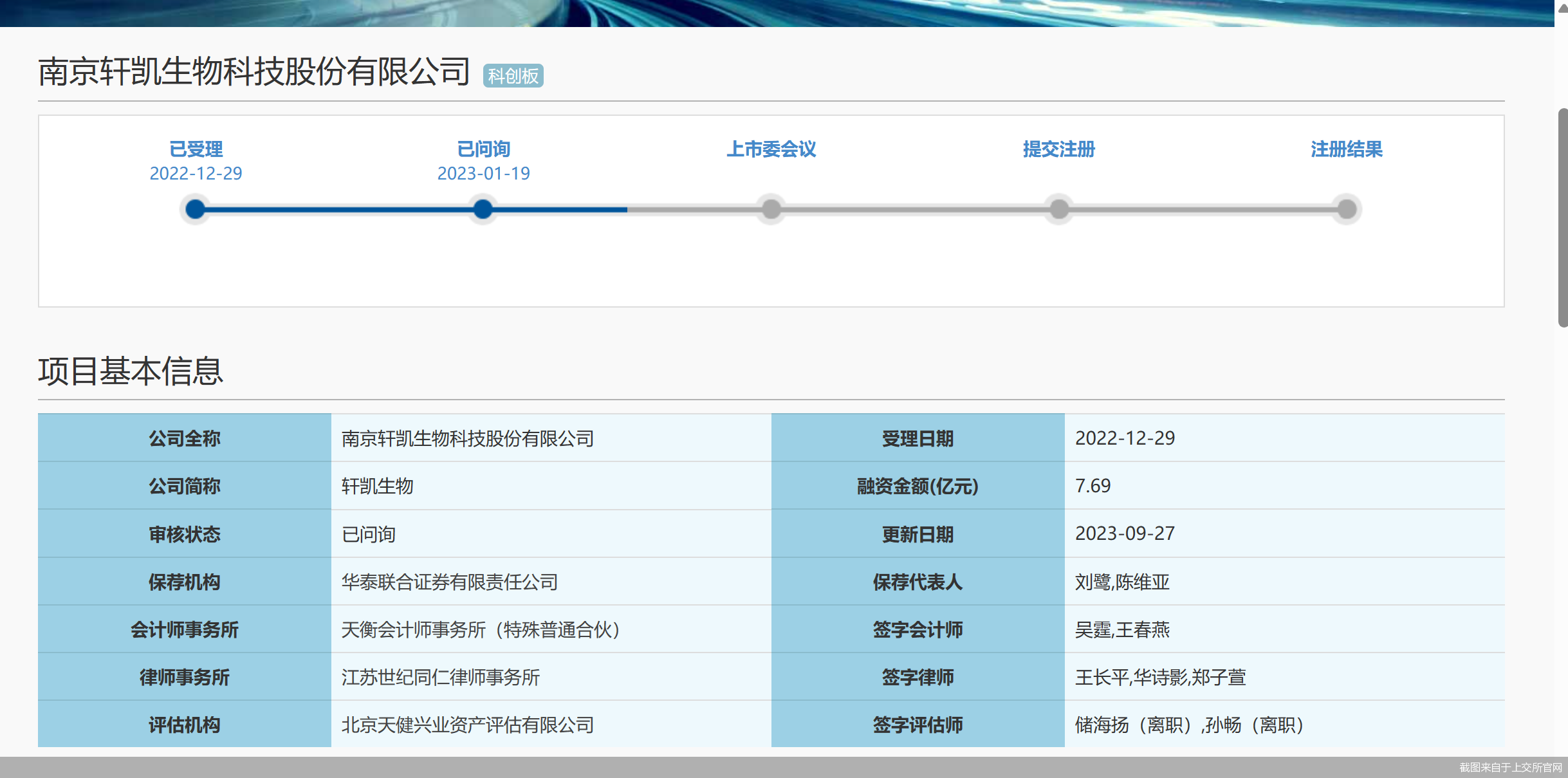Click the 签字评估师 header cell
This screenshot has width=1568, height=778.
(918, 725)
